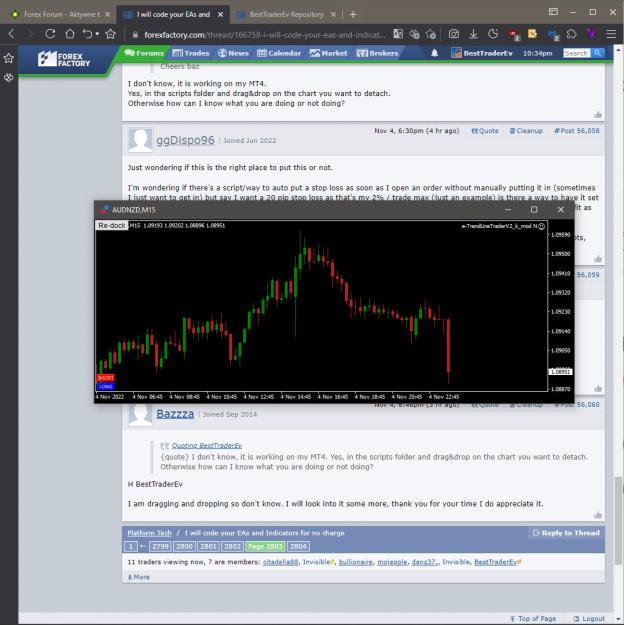624x625 pixels.
Task: Open the Post 56,058 permalink
Action: pyautogui.click(x=577, y=131)
